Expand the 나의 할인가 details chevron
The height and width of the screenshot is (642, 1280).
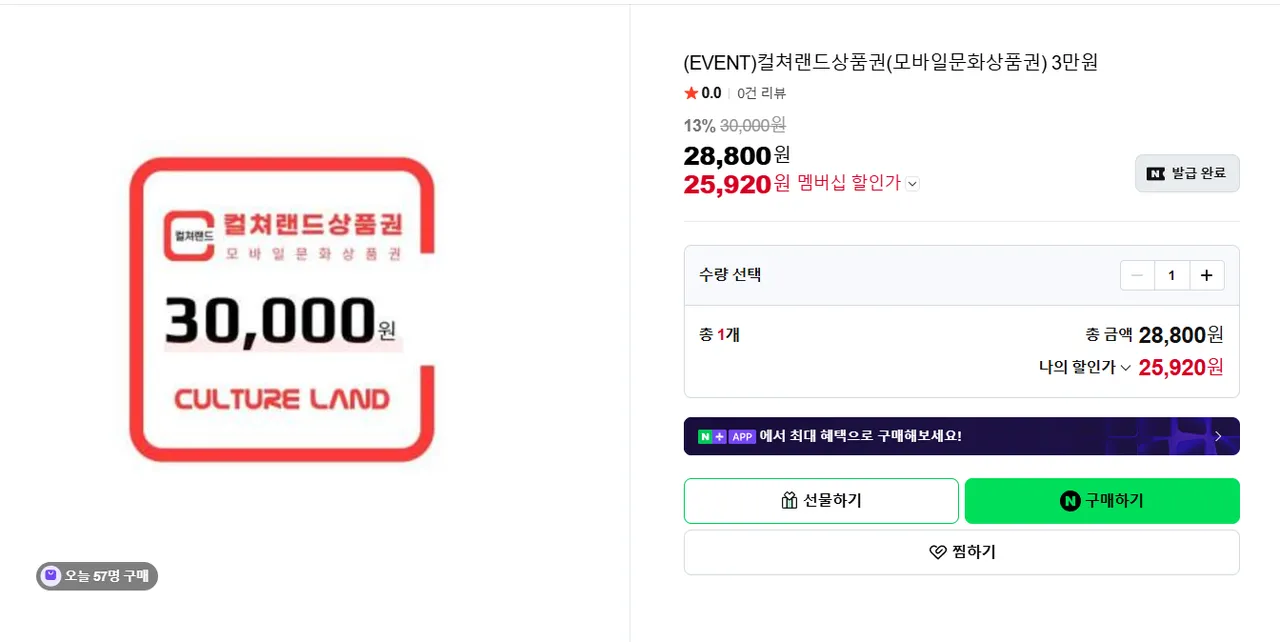tap(1126, 368)
